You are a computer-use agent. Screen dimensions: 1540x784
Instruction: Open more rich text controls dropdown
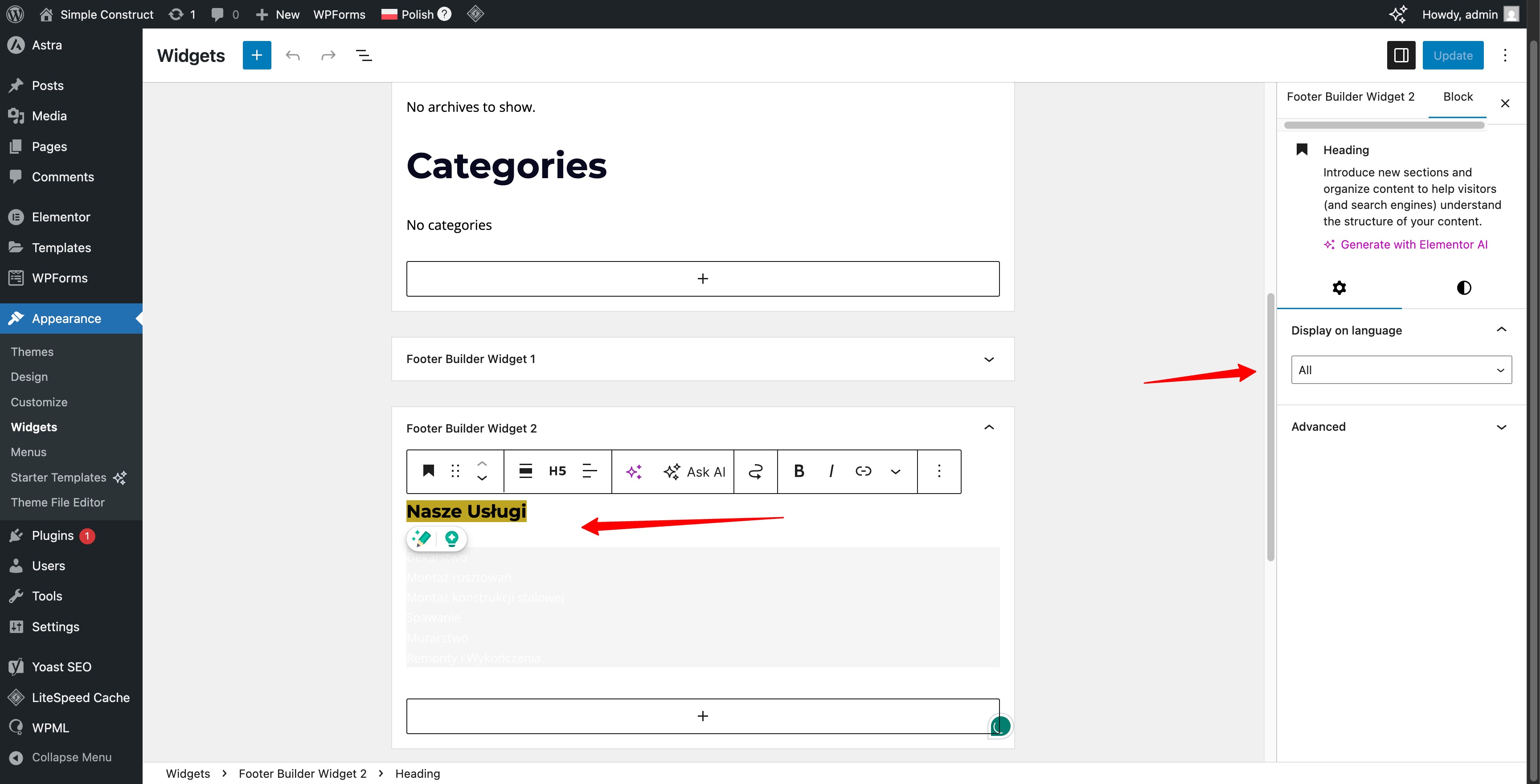(x=896, y=471)
